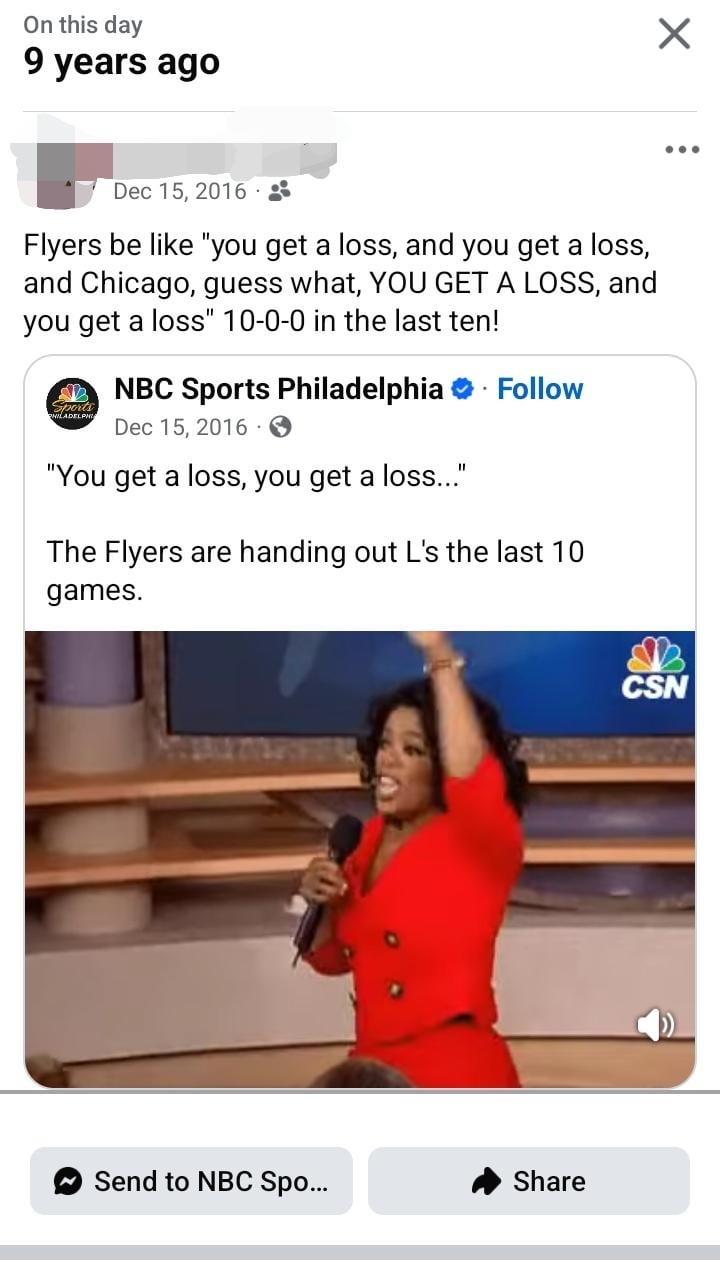Open shared post text about handing out L's
720x1264 pixels.
[x=316, y=570]
